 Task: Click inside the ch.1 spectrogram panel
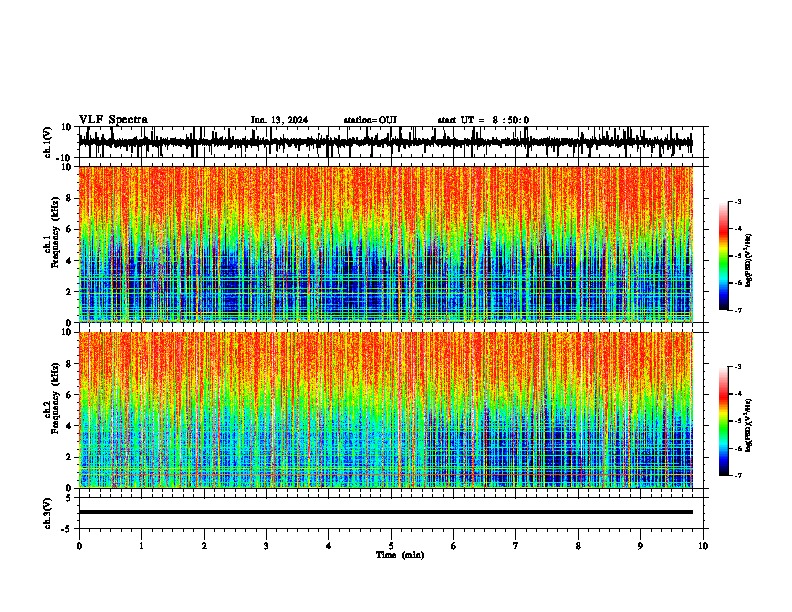[x=385, y=244]
